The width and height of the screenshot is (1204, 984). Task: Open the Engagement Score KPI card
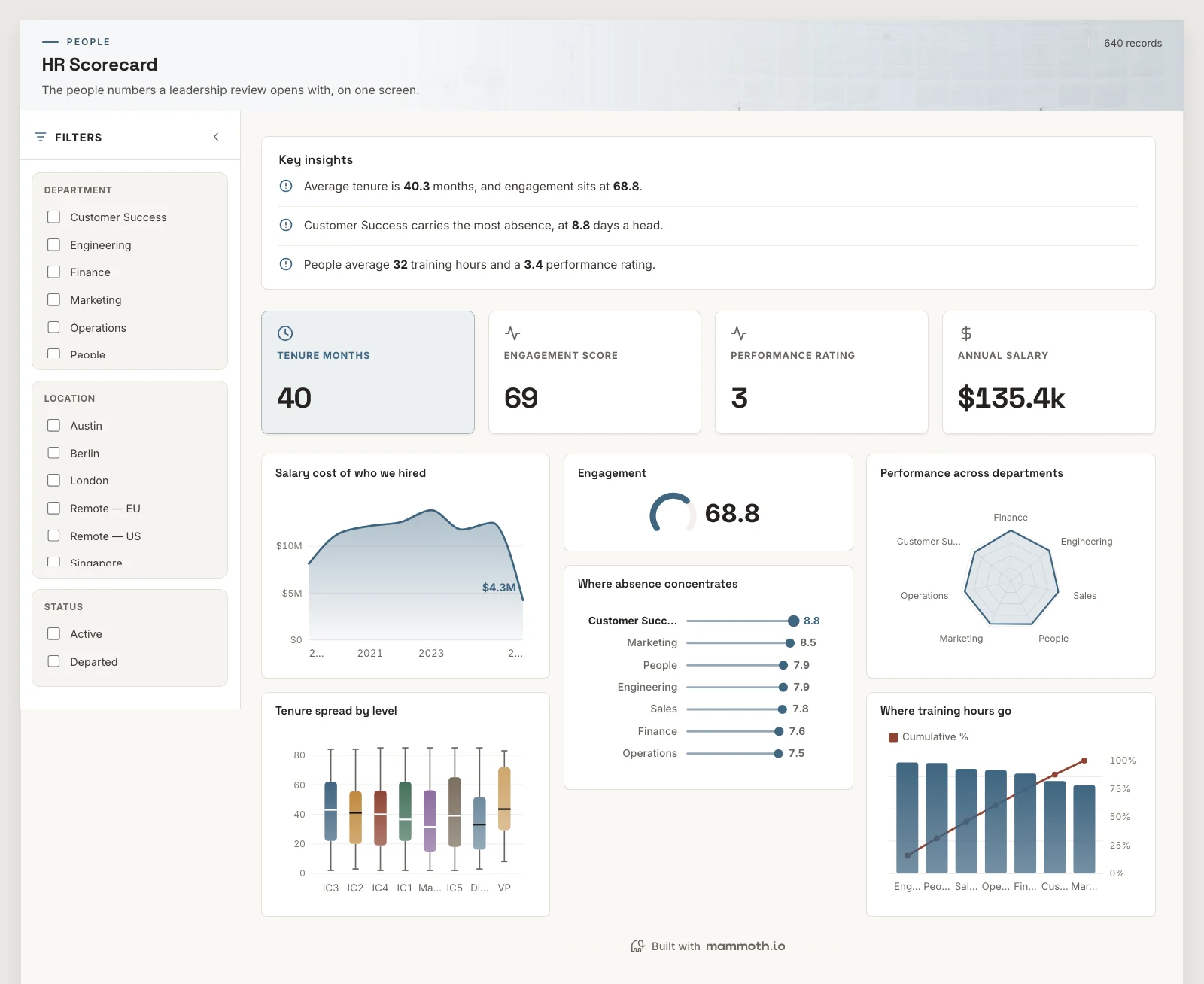pos(594,372)
